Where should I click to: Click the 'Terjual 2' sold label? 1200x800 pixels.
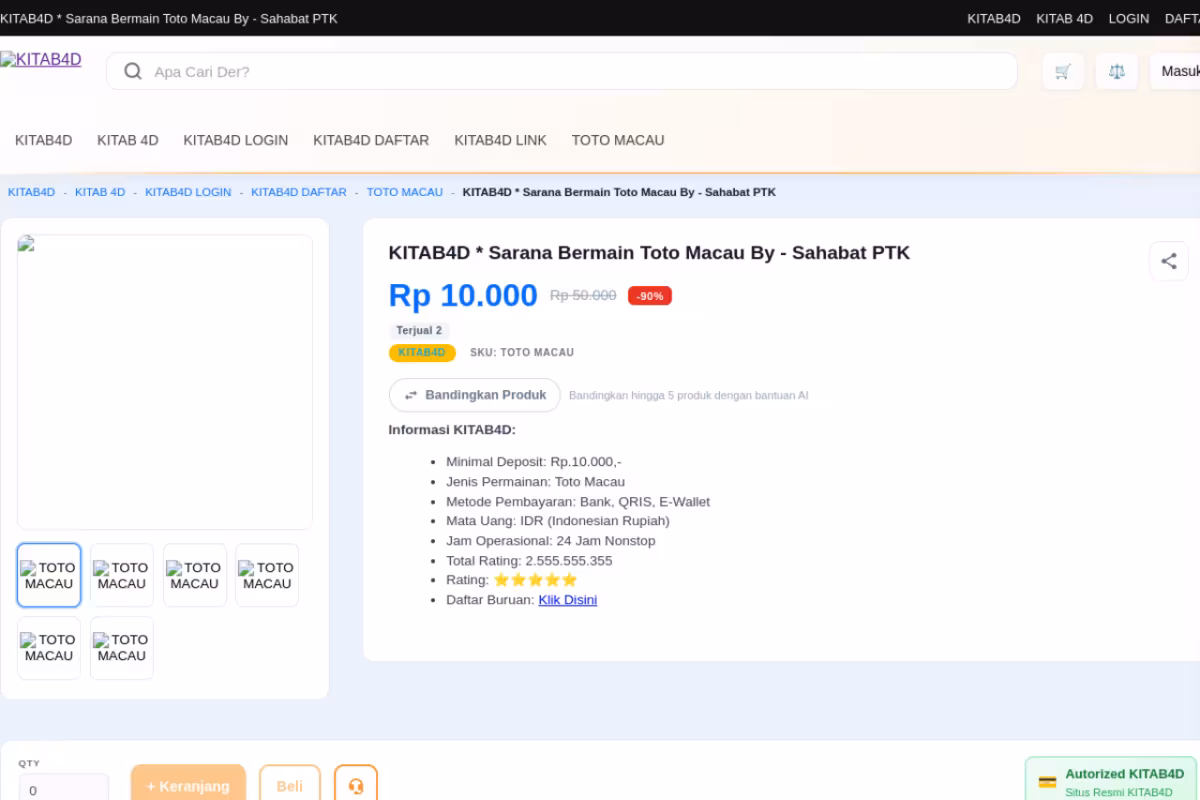(419, 331)
